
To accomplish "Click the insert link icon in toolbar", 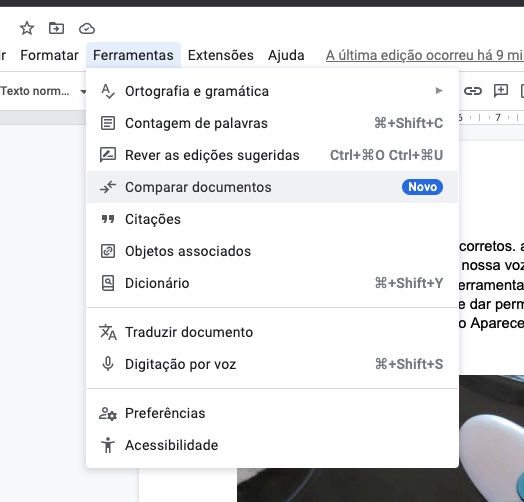I will [x=473, y=91].
